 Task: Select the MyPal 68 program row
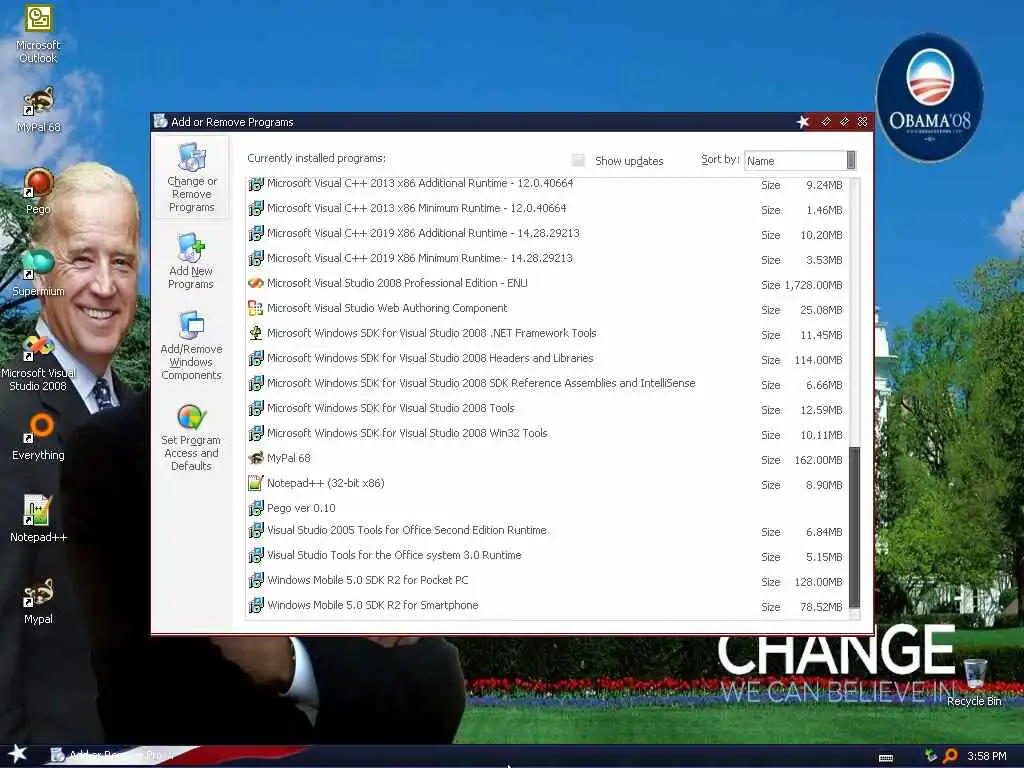coord(547,458)
